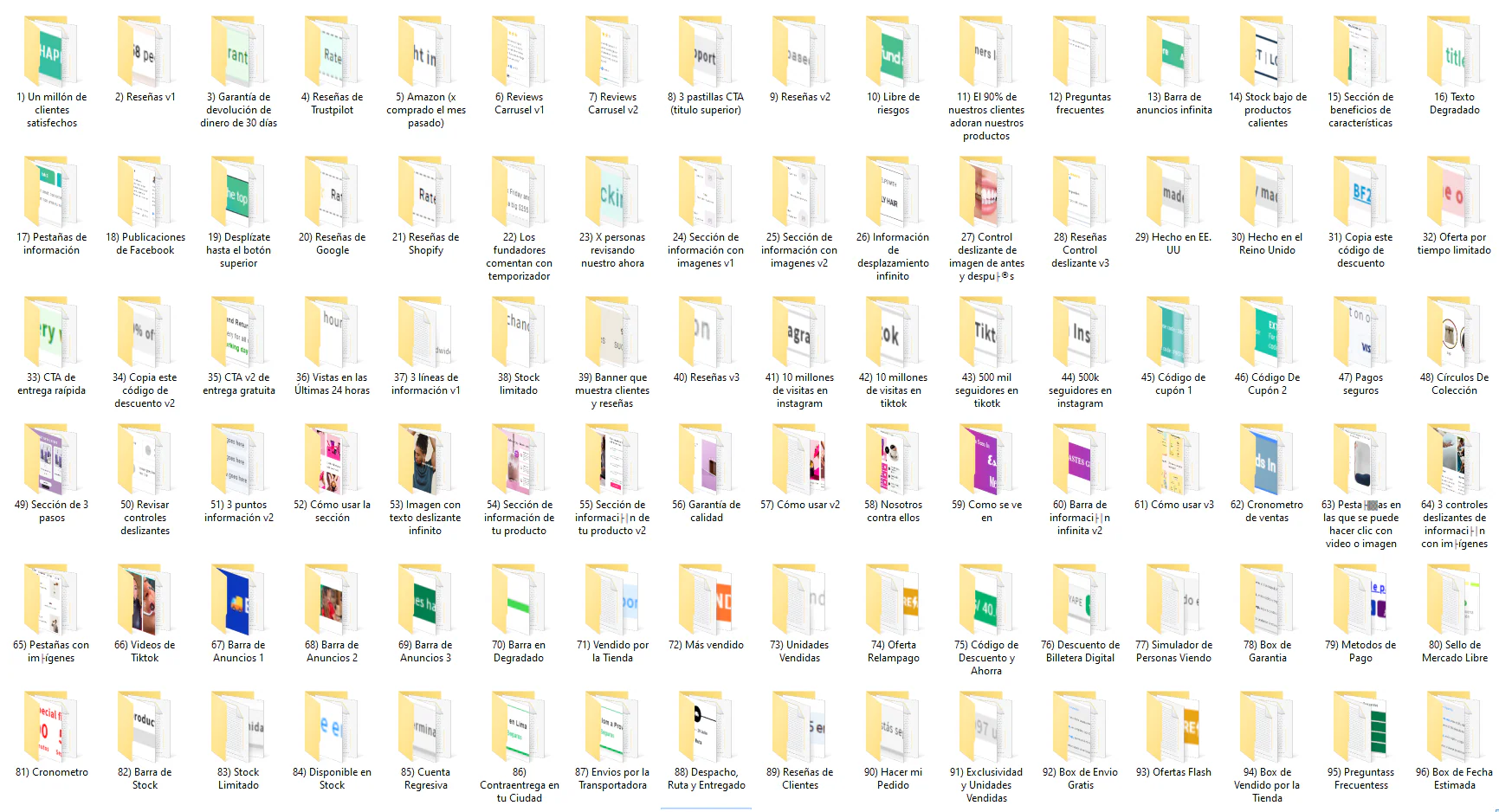
Task: Select the '43) 500 mil seguidores en tiktok' folder
Action: click(x=986, y=334)
